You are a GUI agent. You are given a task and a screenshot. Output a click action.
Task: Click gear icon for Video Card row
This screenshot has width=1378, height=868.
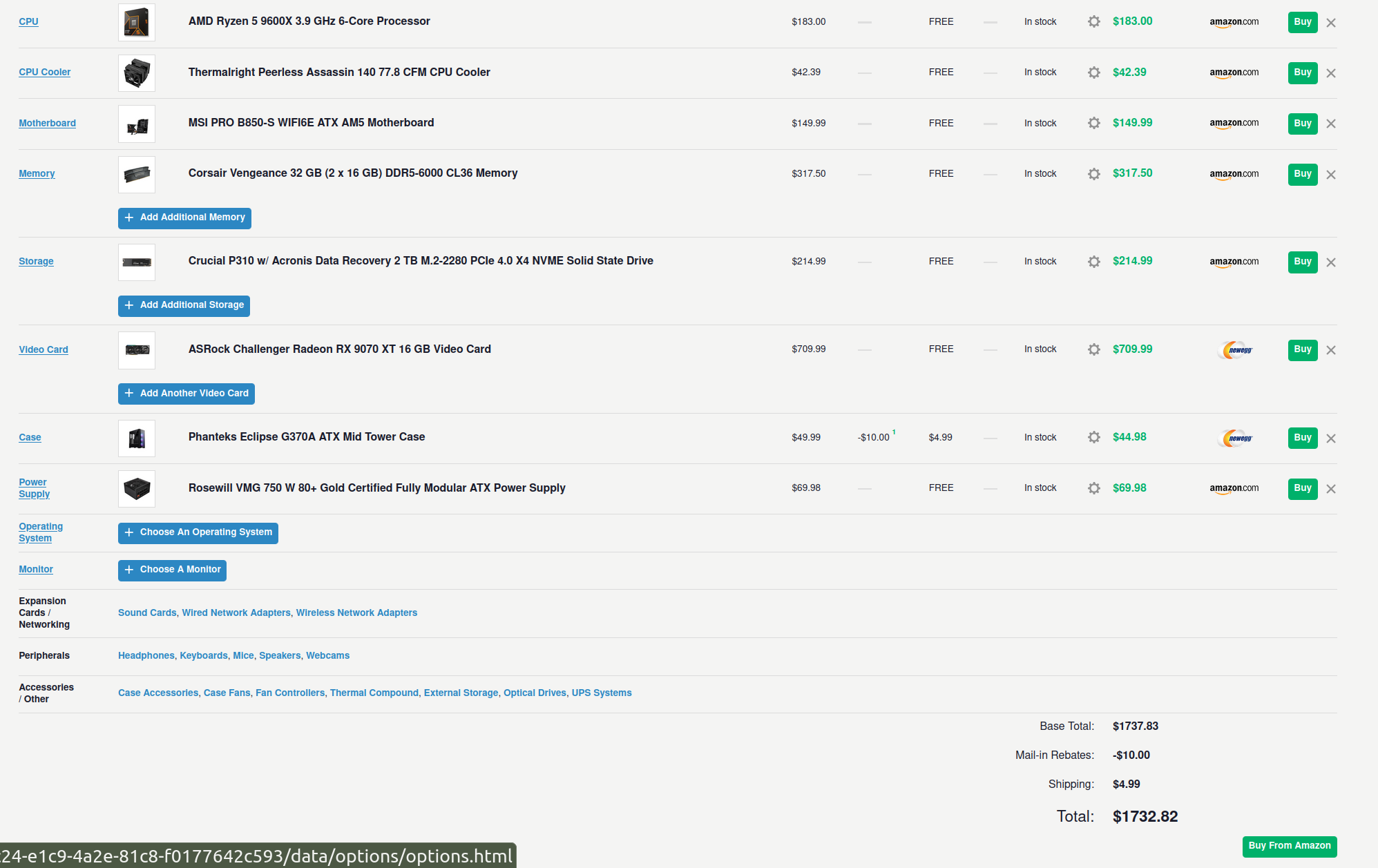click(1093, 349)
